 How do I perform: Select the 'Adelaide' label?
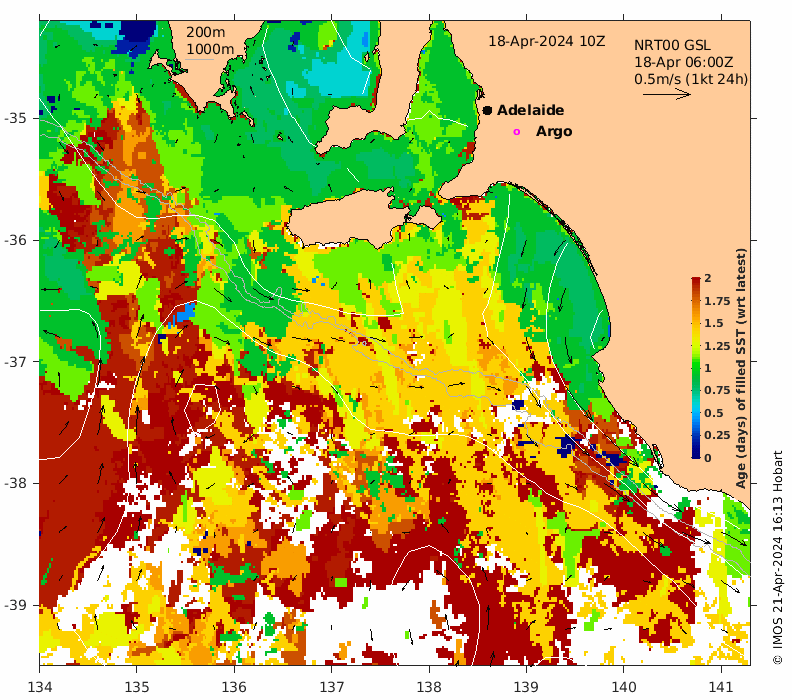530,110
